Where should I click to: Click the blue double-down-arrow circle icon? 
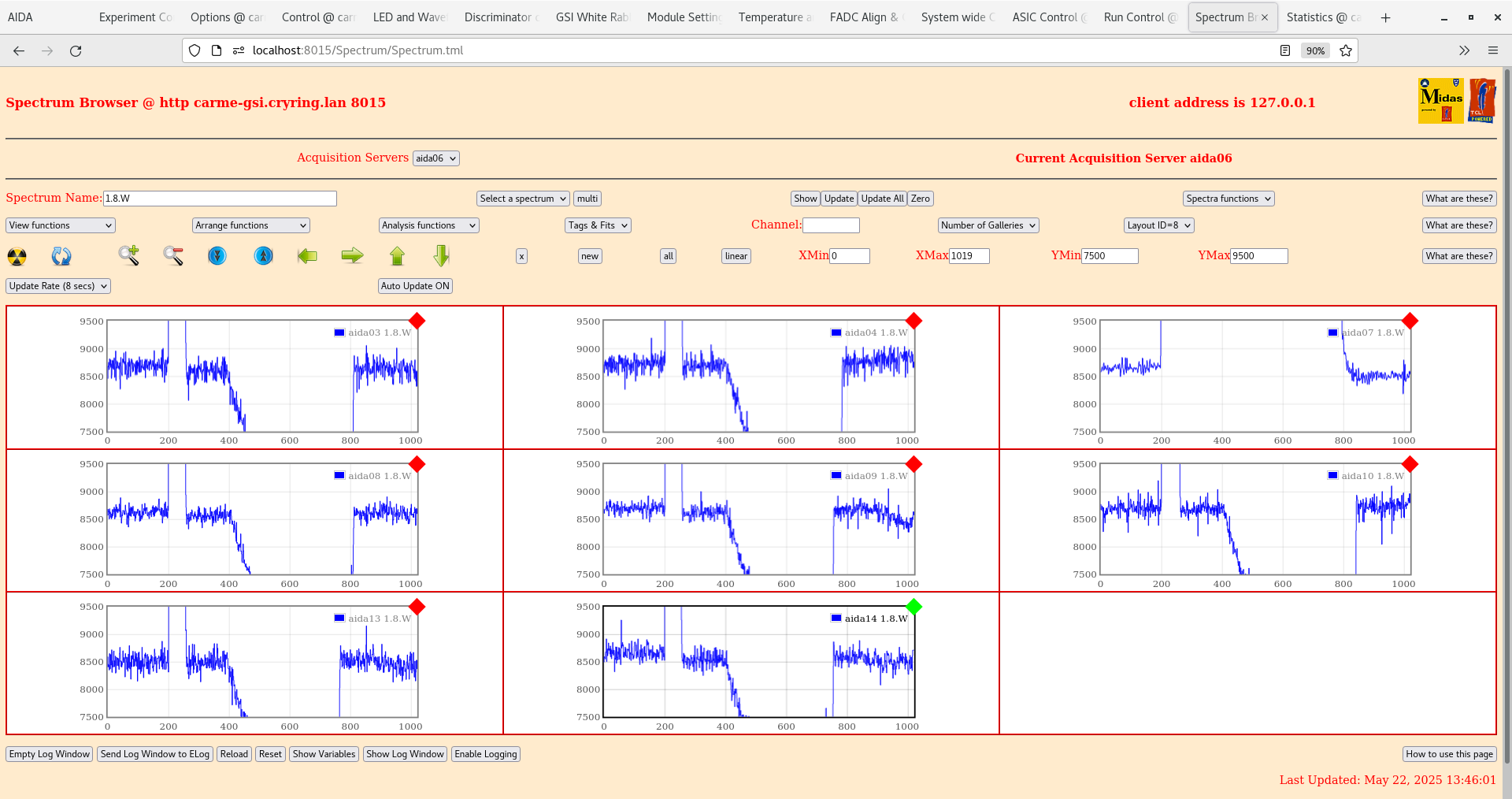(217, 256)
